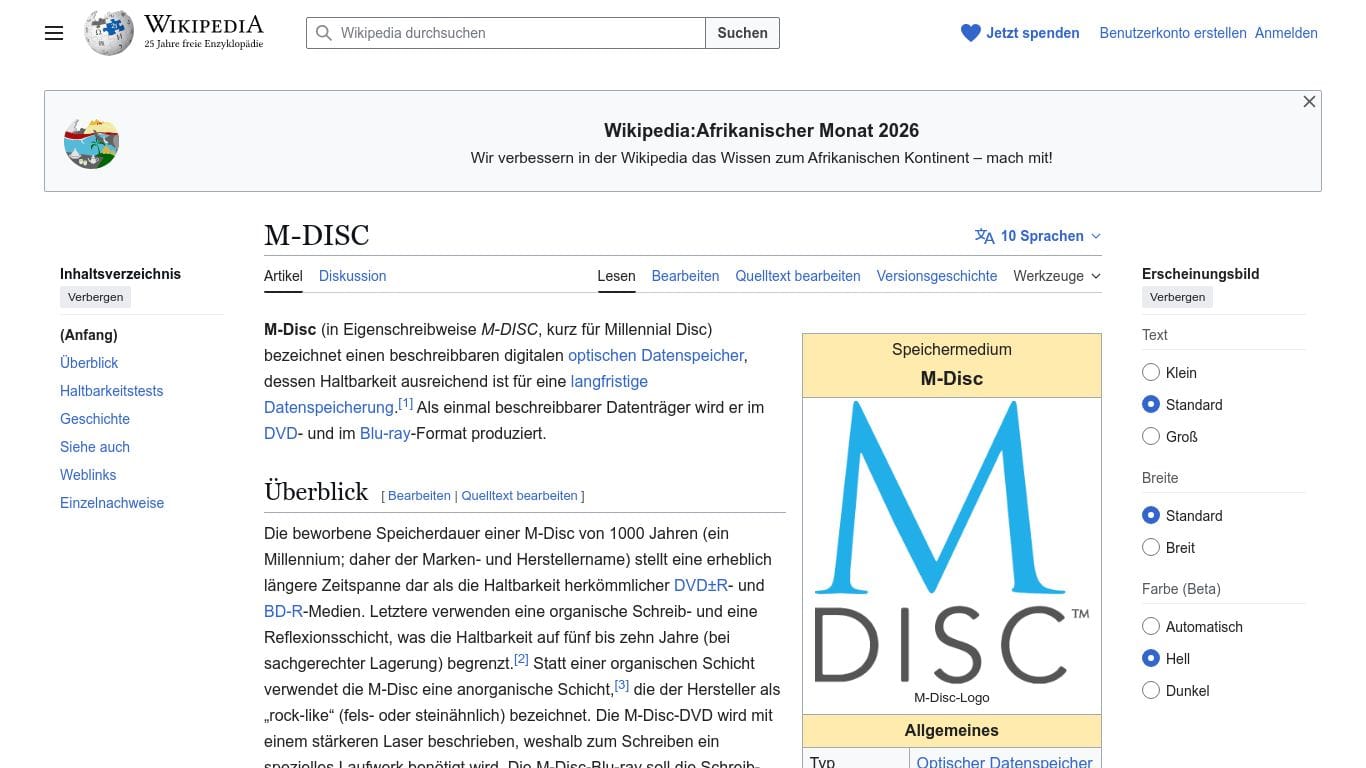Open the Versionsgeschichte tab

(x=937, y=276)
